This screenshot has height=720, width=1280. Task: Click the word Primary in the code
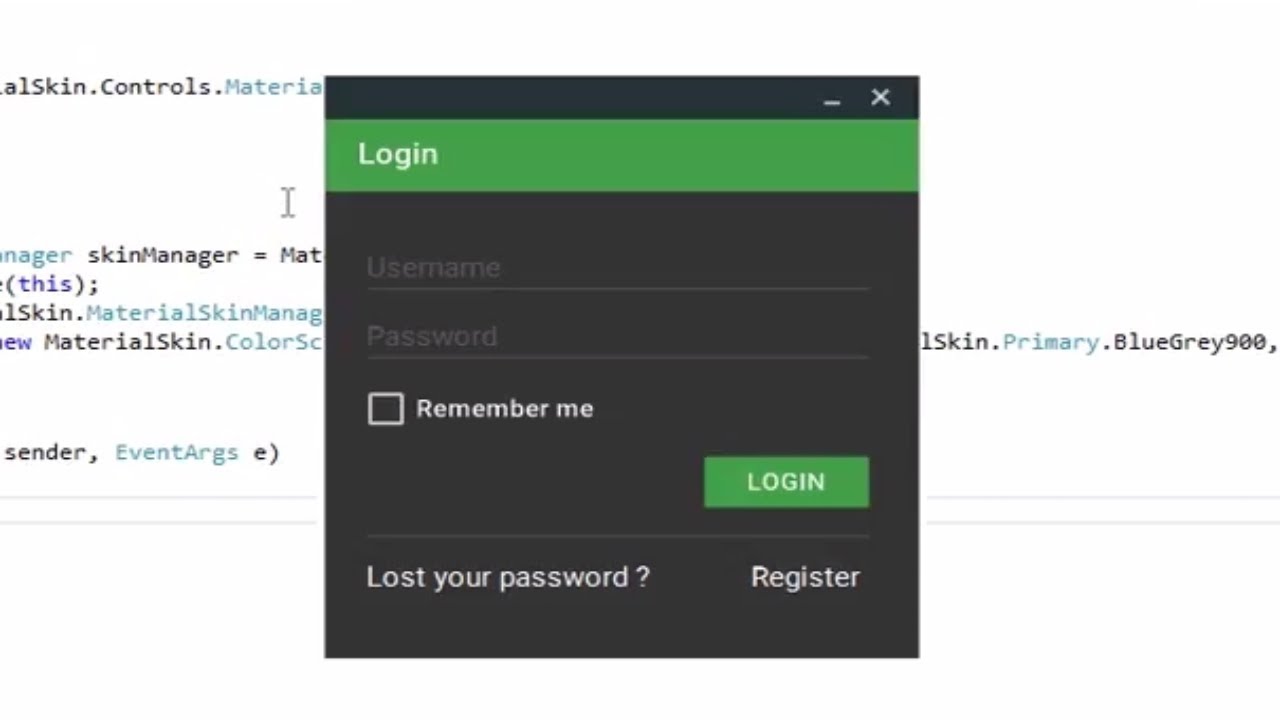coord(1051,342)
